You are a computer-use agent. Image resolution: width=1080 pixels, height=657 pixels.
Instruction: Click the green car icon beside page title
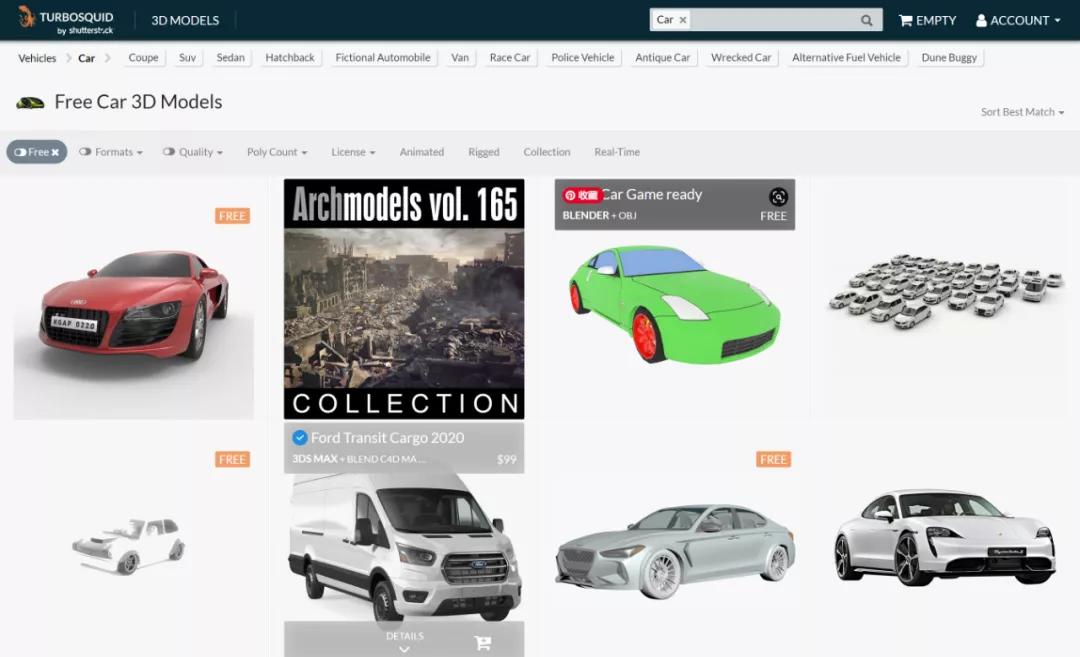click(x=30, y=103)
